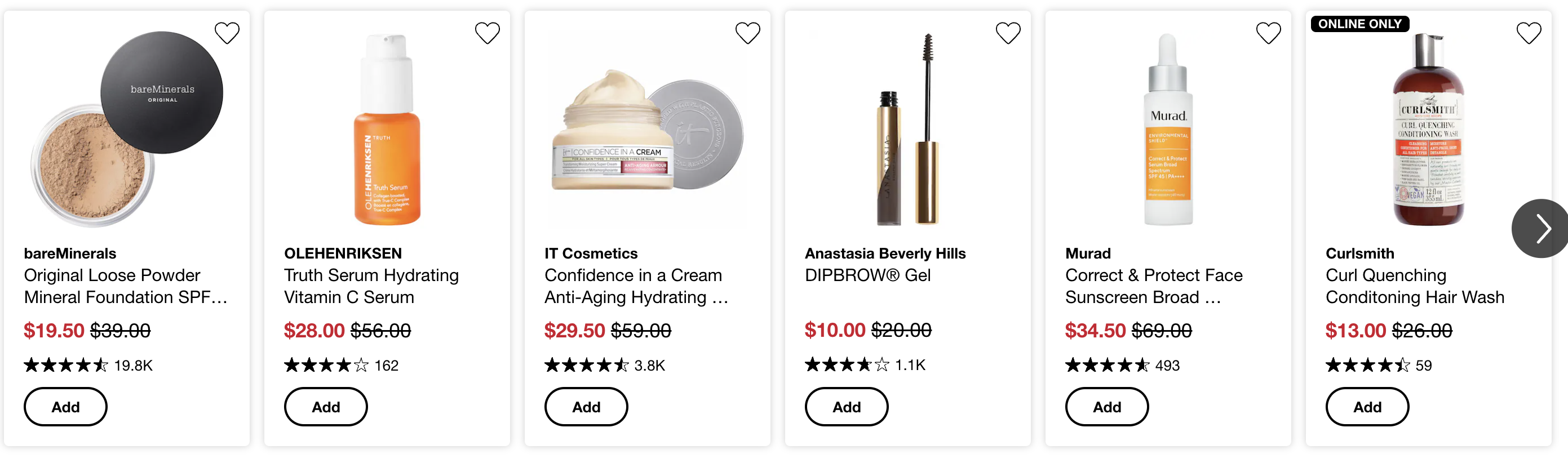
Task: Add bareMinerals foundation to bag
Action: click(x=66, y=407)
